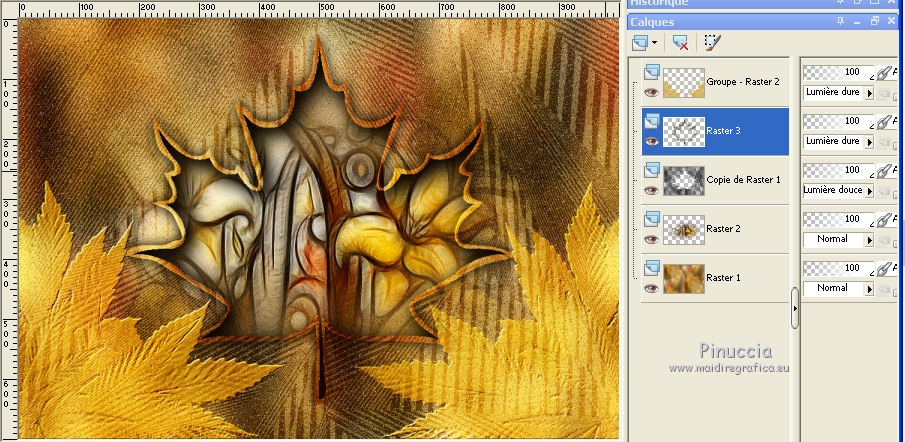Minimize the Calques panel
Viewport: 905px width, 442px height.
(x=857, y=21)
